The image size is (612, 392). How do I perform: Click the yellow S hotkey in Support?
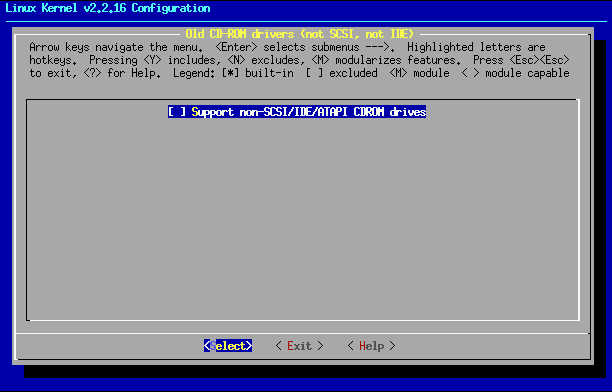point(195,112)
